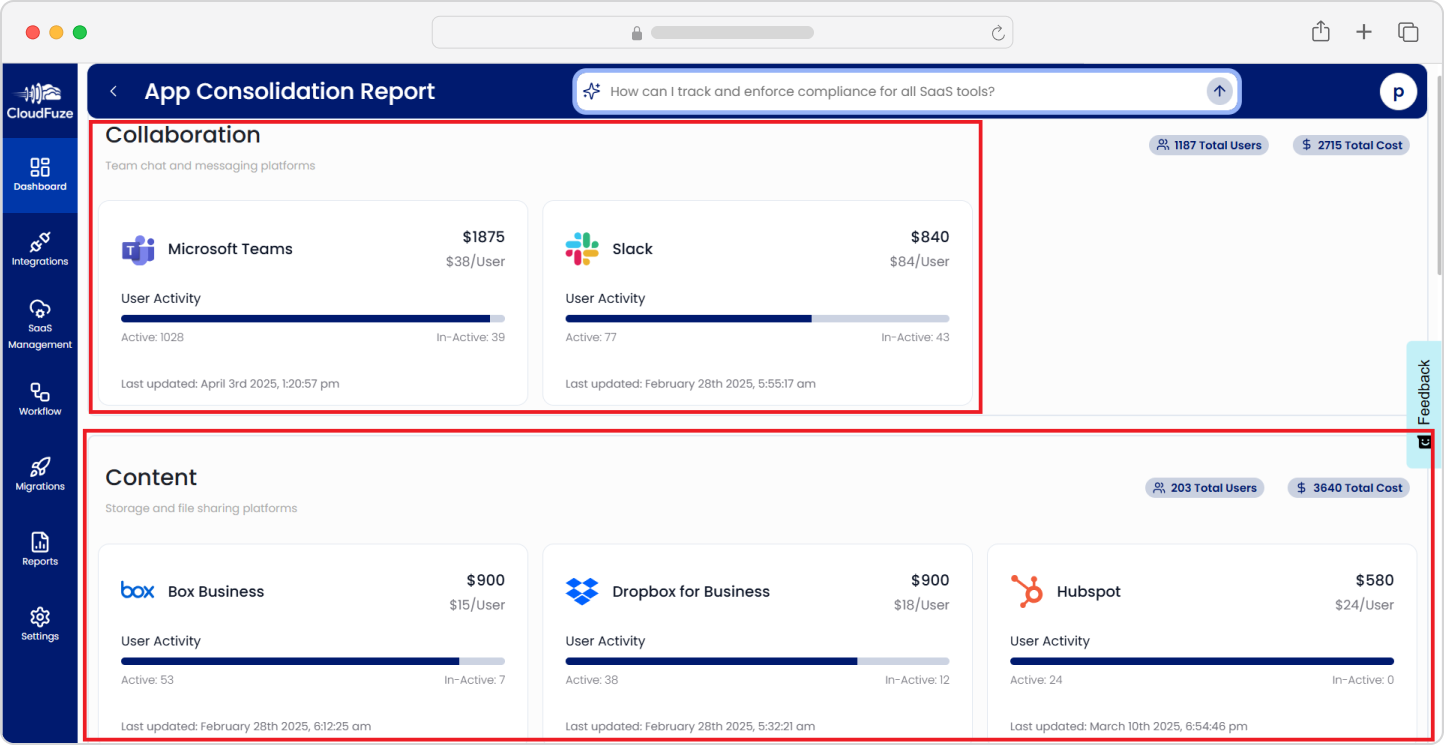Viewport: 1444px width, 745px height.
Task: Click the Collaboration section heading
Action: coord(183,135)
